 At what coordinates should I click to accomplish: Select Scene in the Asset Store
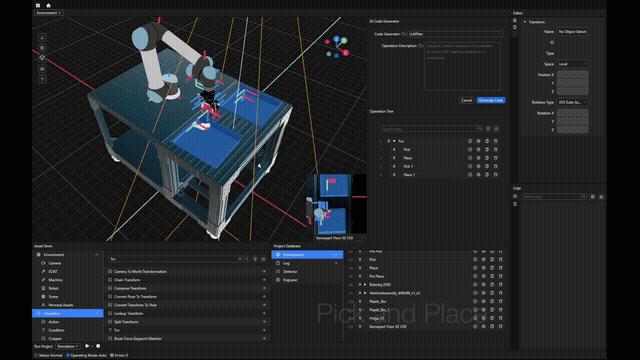point(53,297)
